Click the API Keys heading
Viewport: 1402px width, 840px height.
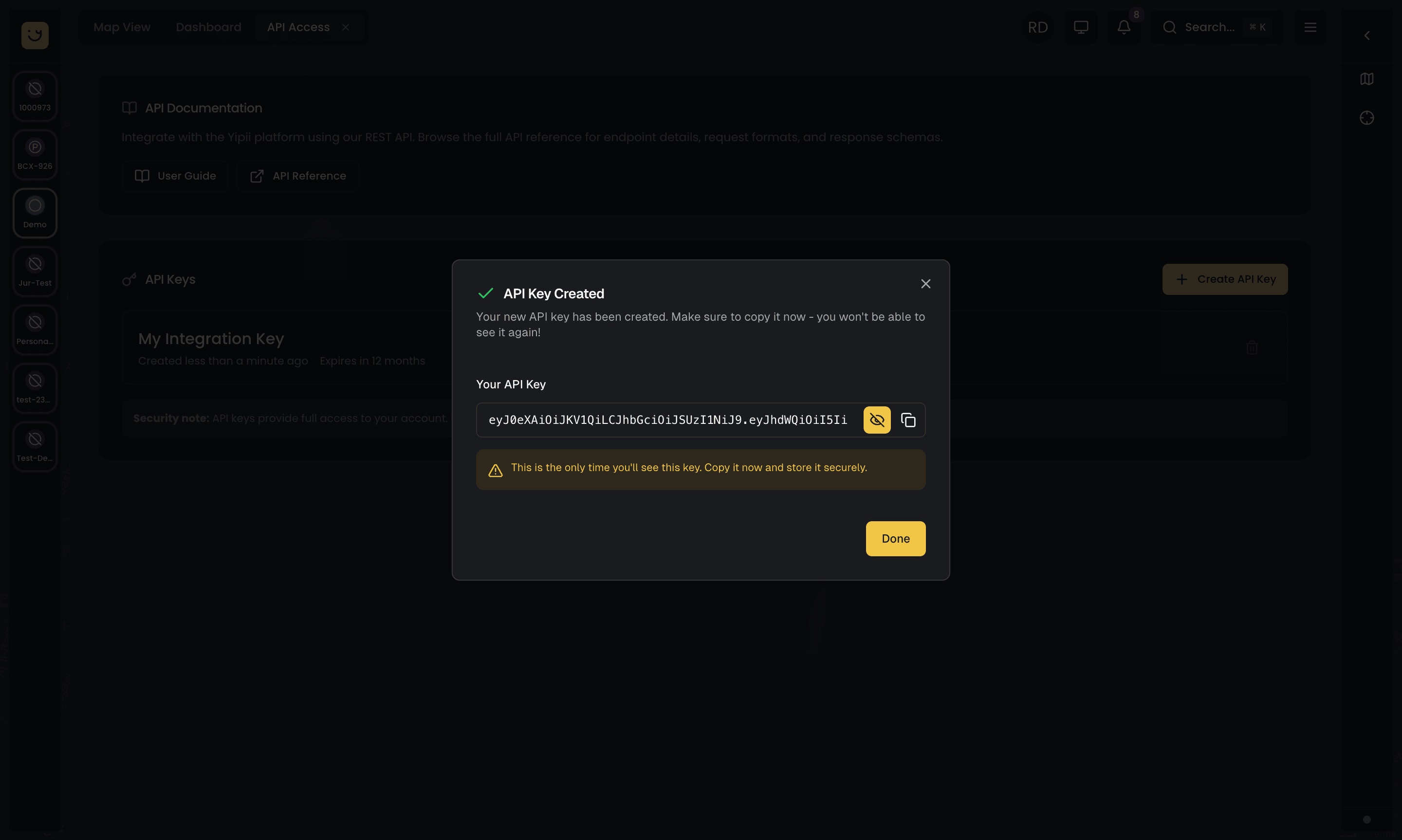[170, 280]
